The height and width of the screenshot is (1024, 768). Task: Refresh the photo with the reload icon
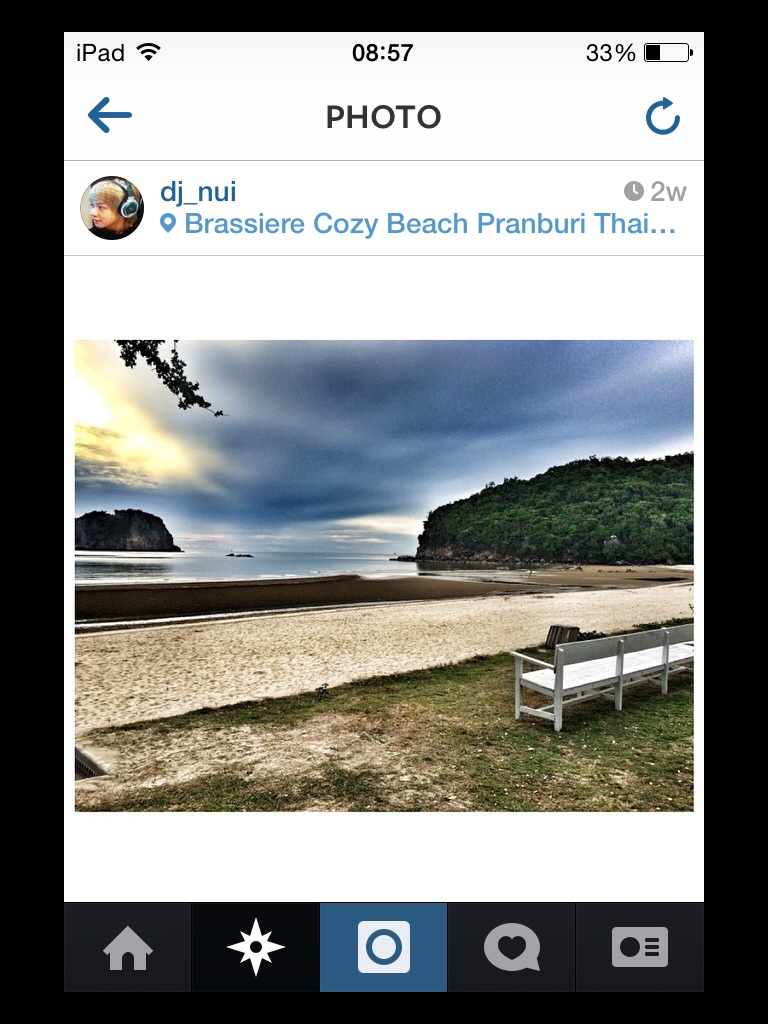tap(662, 116)
